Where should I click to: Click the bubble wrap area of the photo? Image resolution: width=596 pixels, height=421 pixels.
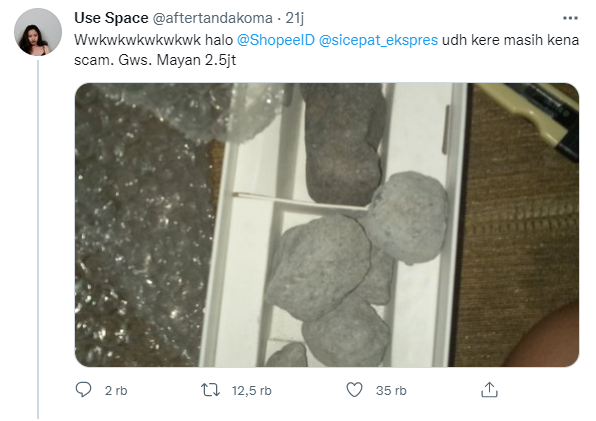[144, 224]
